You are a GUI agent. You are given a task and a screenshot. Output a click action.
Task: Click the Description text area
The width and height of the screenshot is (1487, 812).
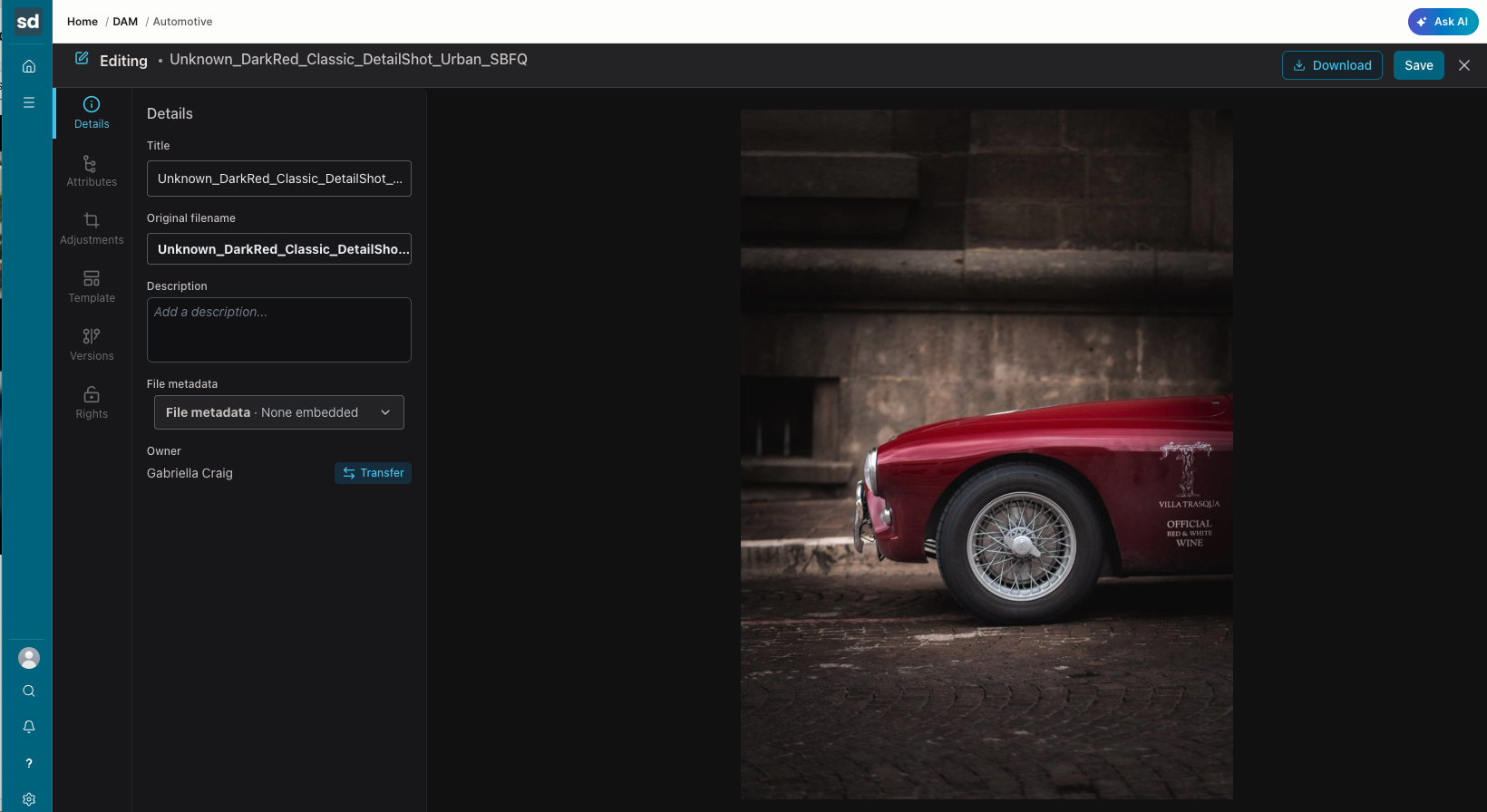coord(279,330)
